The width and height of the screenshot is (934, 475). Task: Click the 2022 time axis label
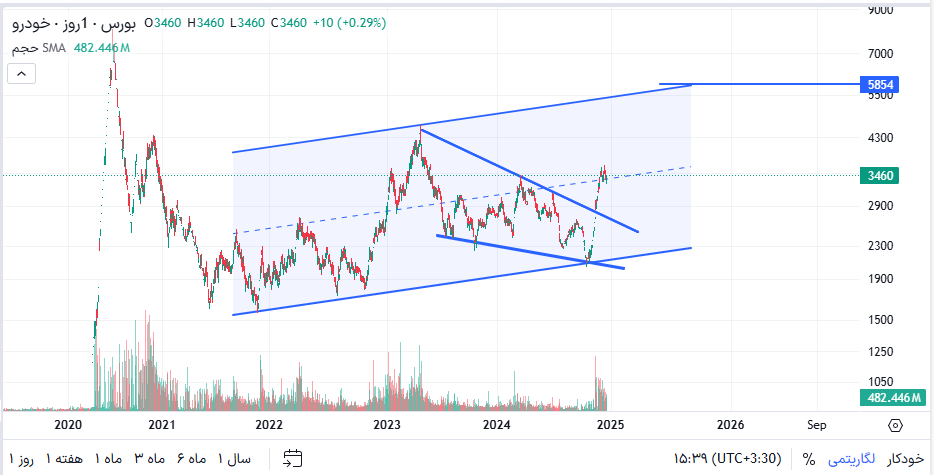click(269, 425)
